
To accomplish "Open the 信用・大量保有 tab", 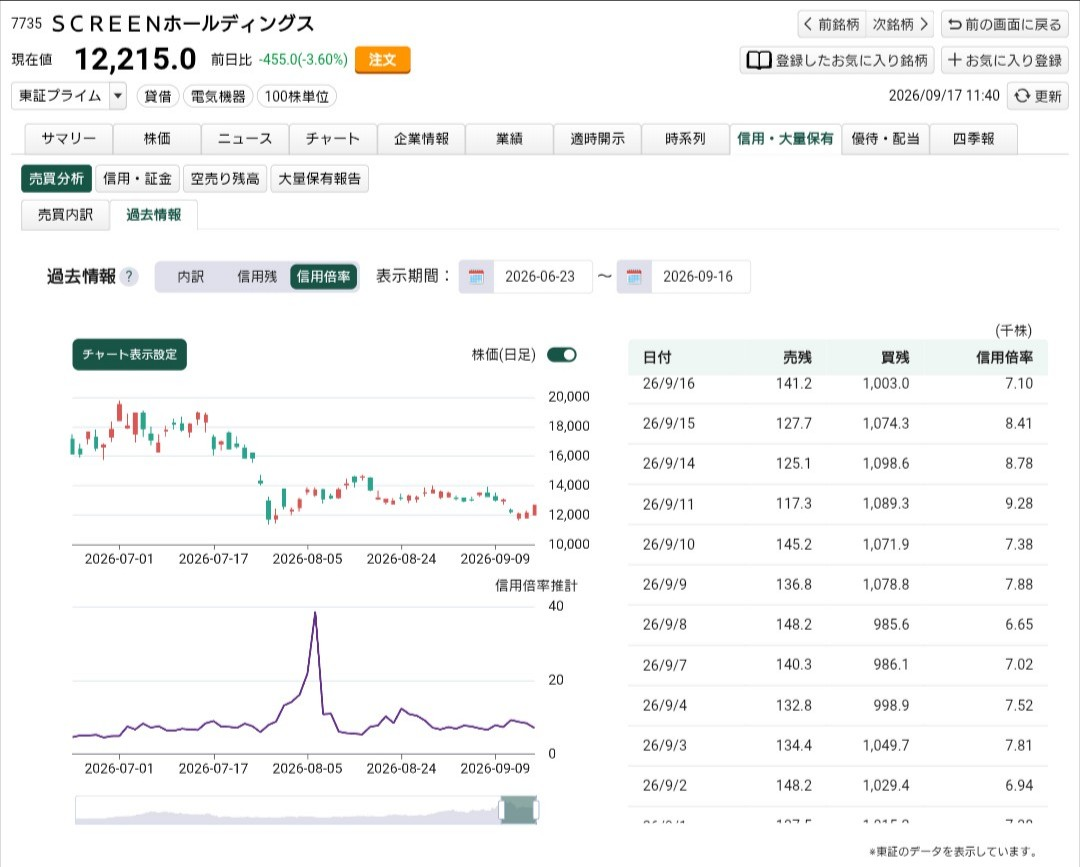I will click(785, 139).
